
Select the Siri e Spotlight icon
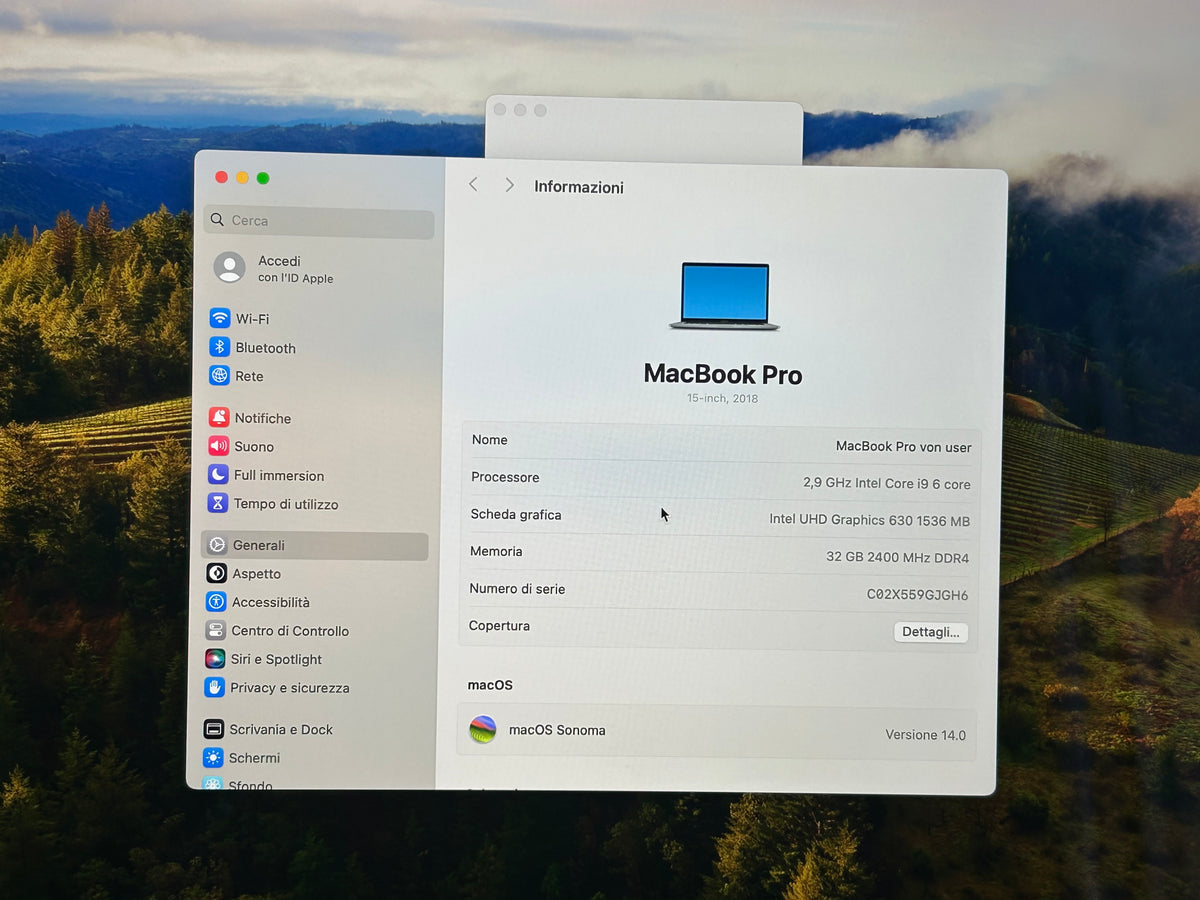[215, 659]
